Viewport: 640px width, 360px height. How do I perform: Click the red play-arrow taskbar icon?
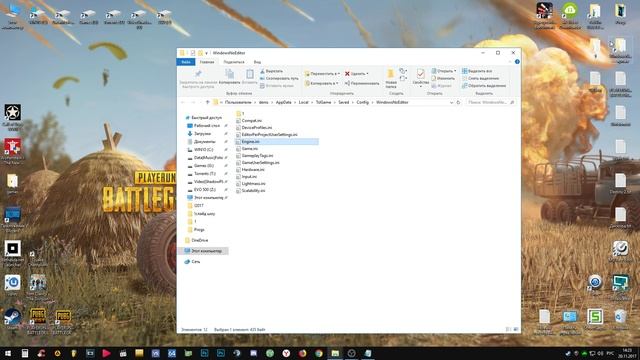pos(107,353)
